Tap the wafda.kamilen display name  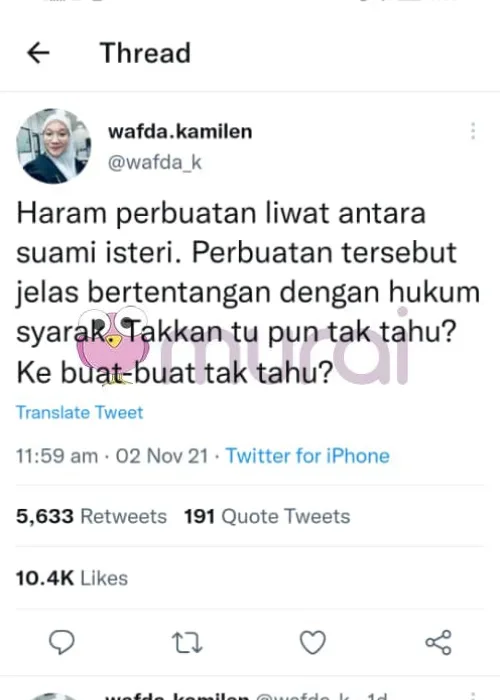180,132
